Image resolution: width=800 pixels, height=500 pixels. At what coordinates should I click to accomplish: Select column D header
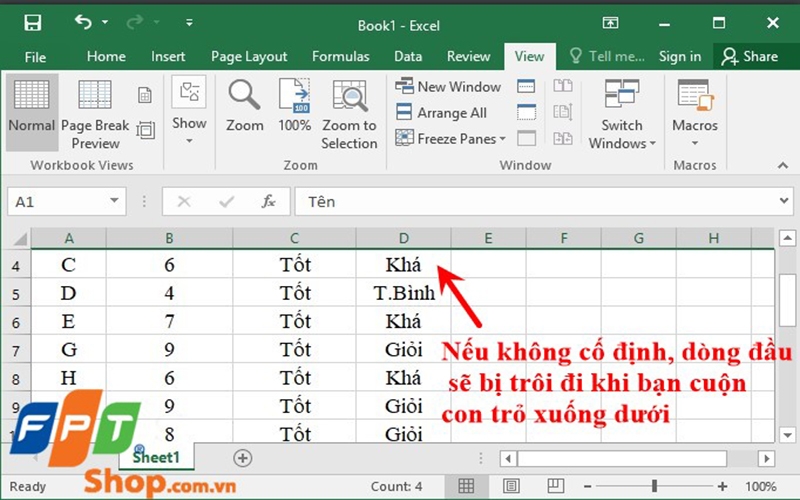404,238
